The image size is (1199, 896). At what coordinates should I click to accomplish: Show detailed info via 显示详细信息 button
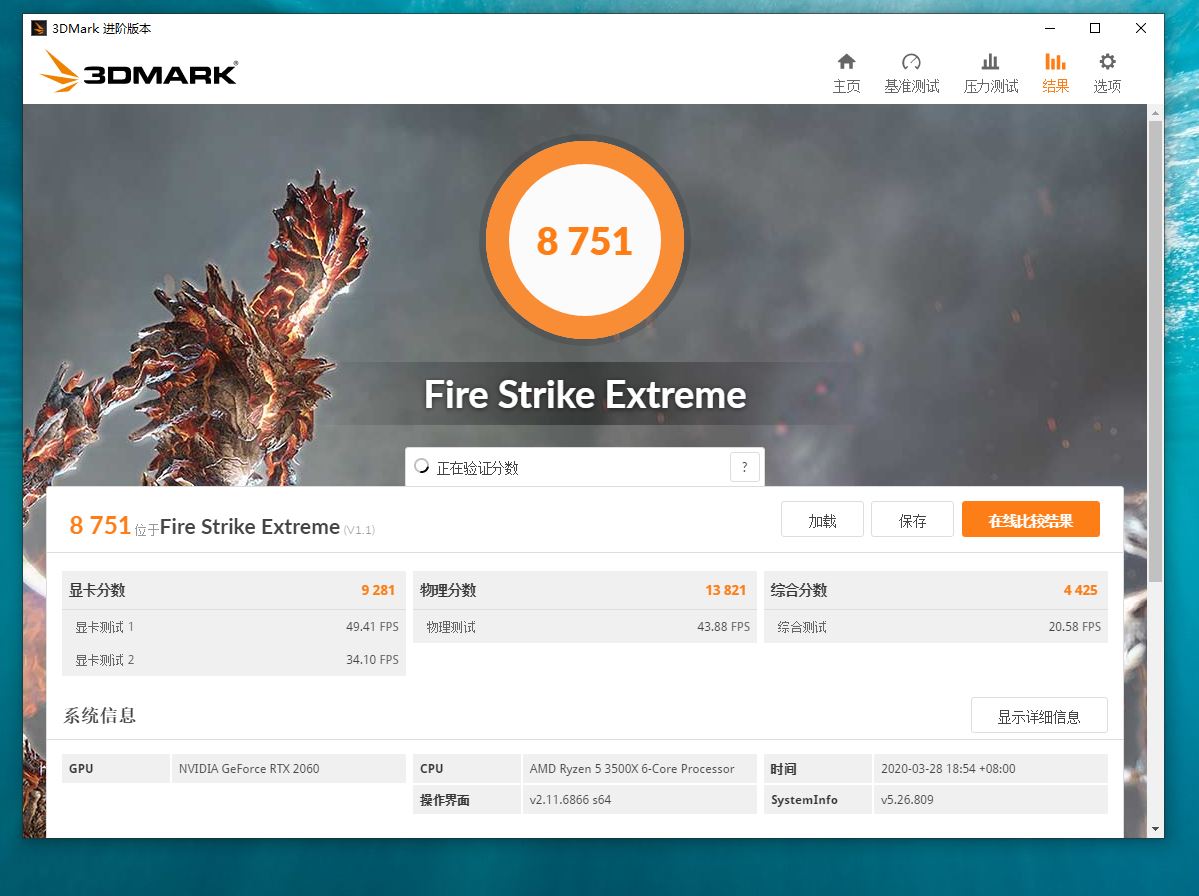tap(1039, 716)
